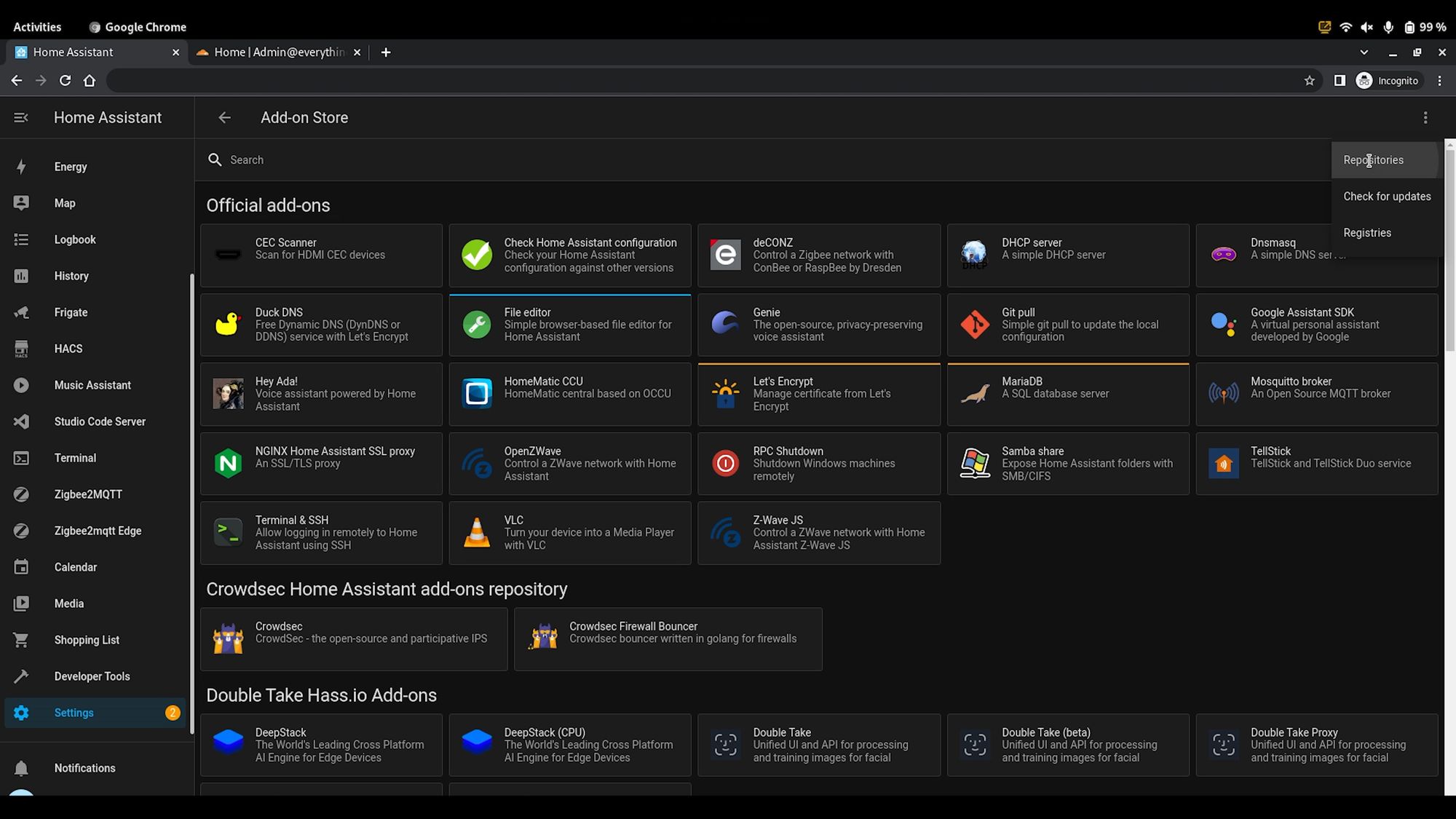
Task: Click the Mosquitto broker icon
Action: click(1223, 394)
